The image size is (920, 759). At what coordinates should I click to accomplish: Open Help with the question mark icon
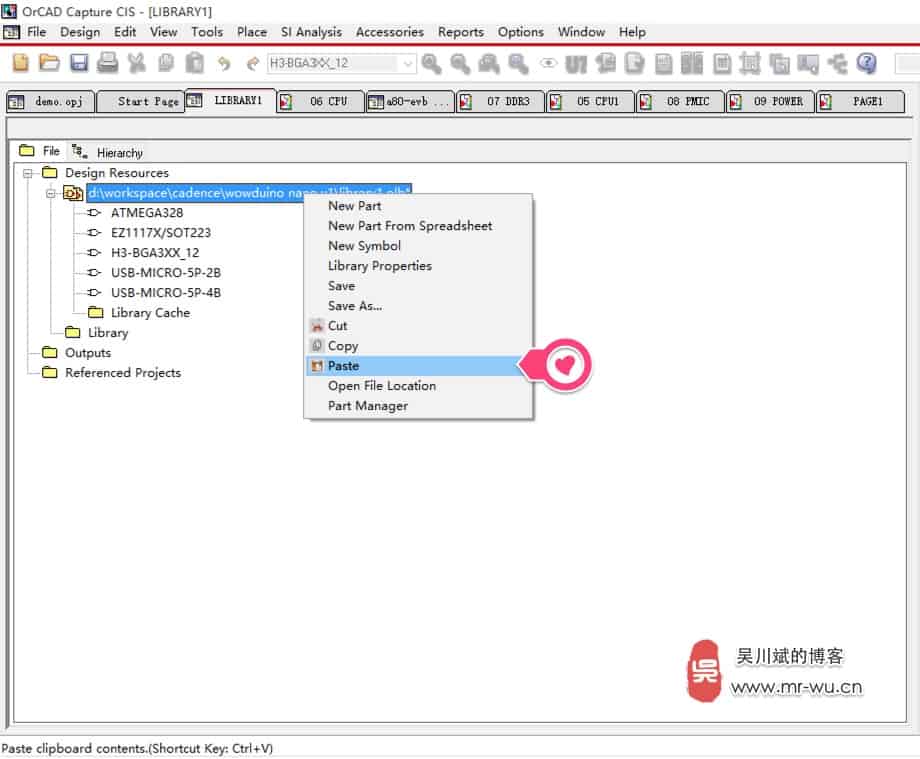[867, 63]
